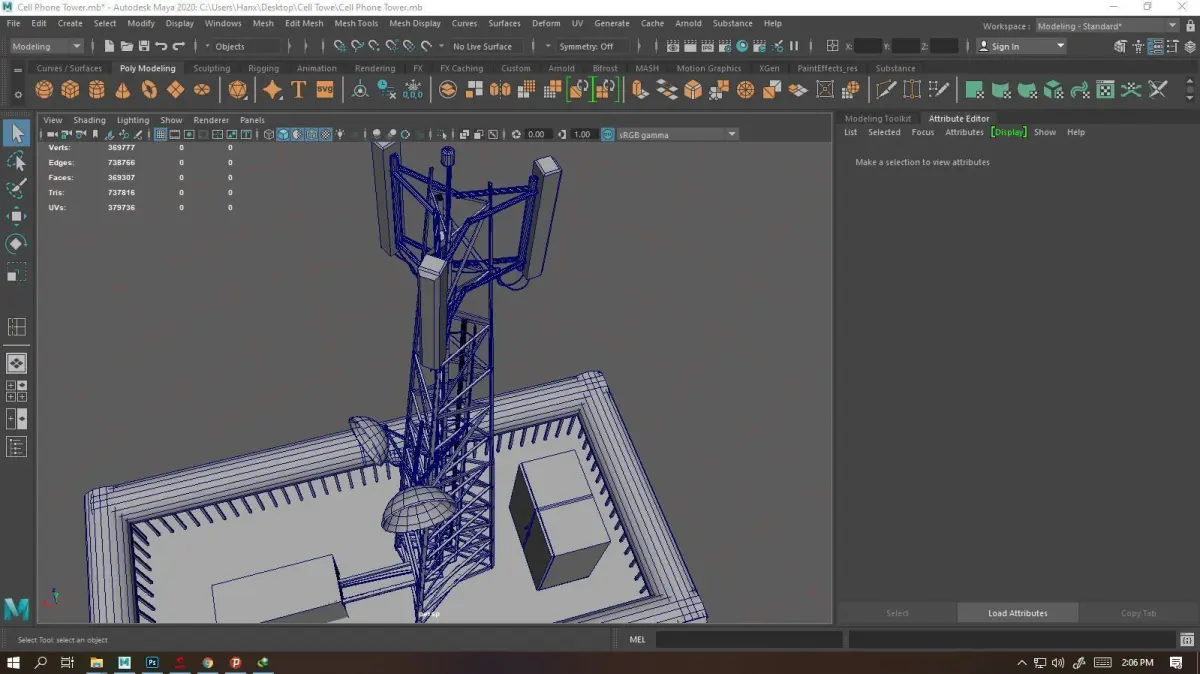Screen dimensions: 1200x674
Task: Create a Polygon Cube from shelf
Action: [70, 90]
